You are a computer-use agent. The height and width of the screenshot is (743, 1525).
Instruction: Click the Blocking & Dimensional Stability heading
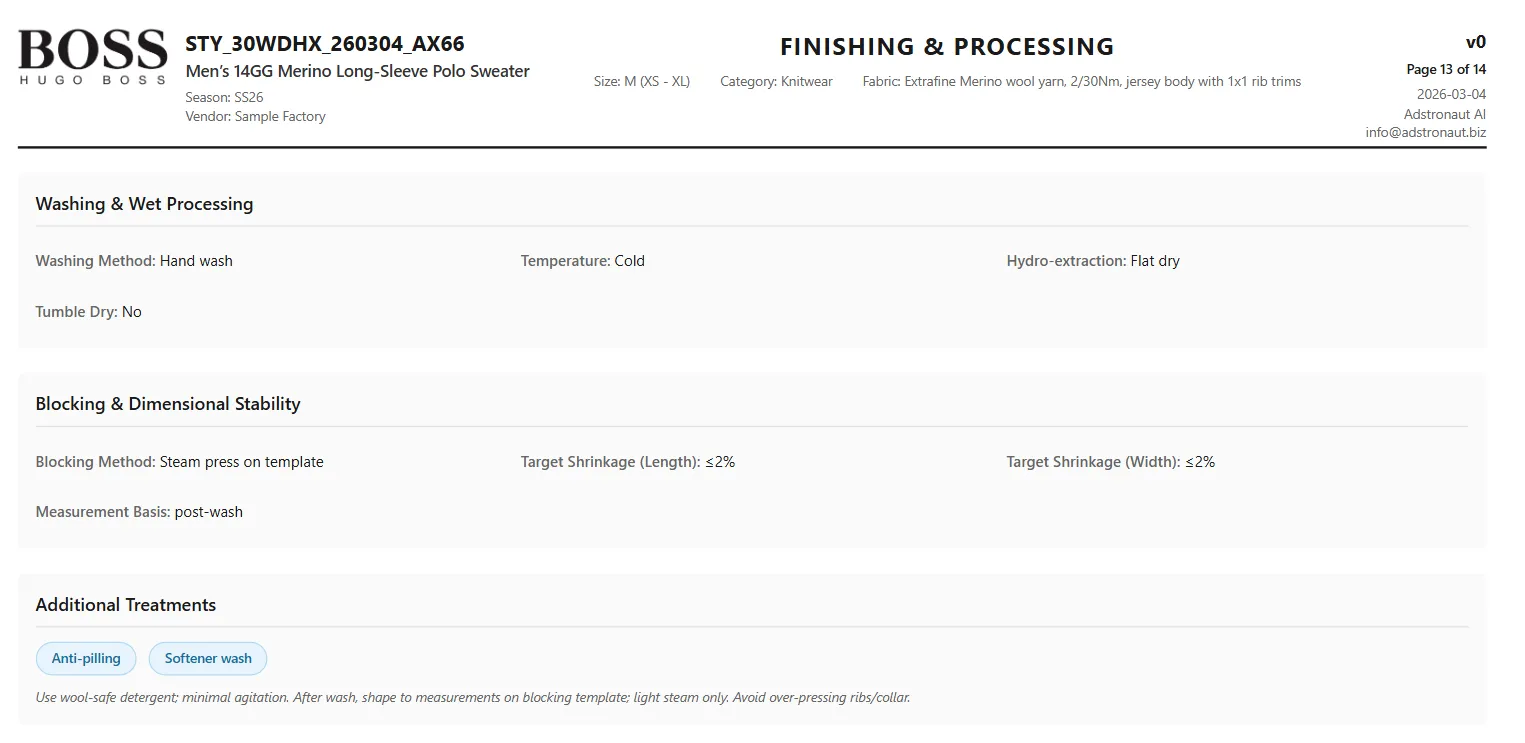[168, 404]
